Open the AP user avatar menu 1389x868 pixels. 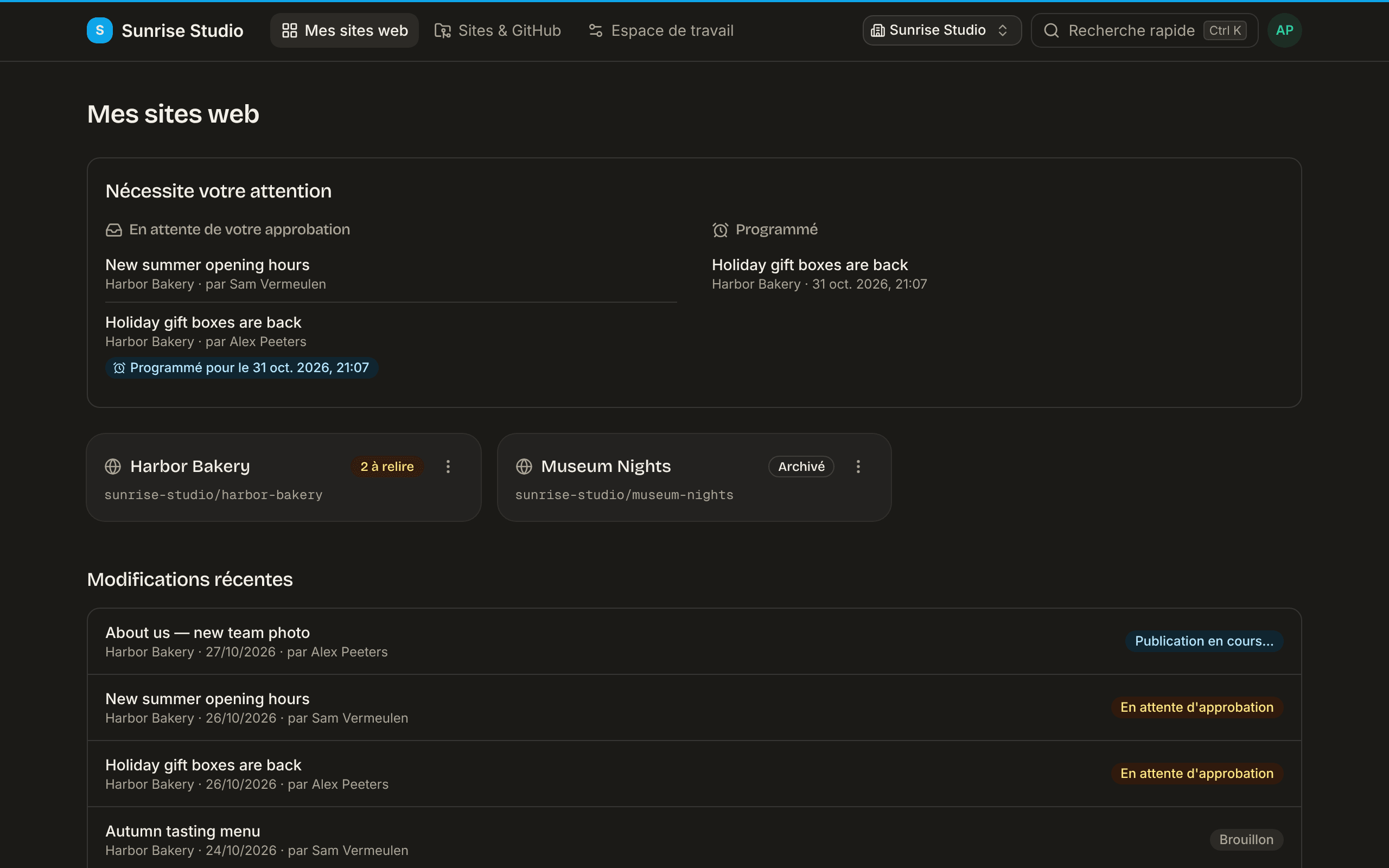click(x=1284, y=30)
